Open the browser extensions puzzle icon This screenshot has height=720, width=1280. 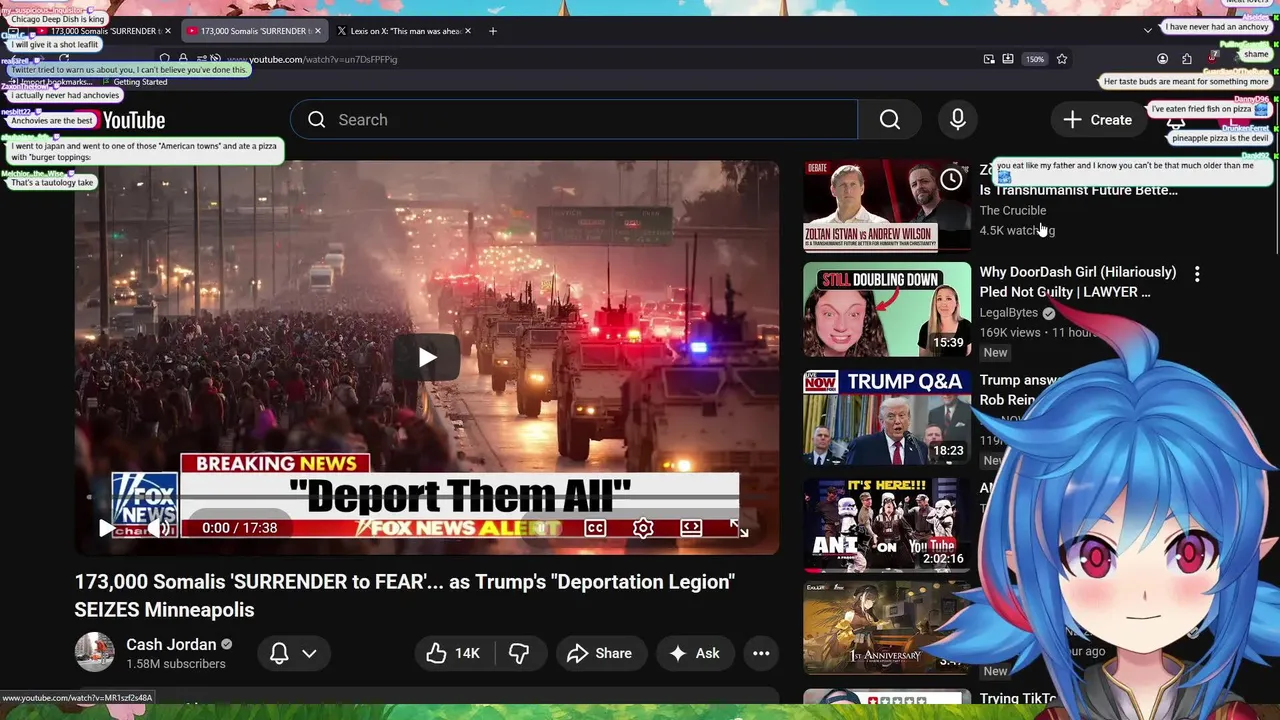tap(1186, 59)
